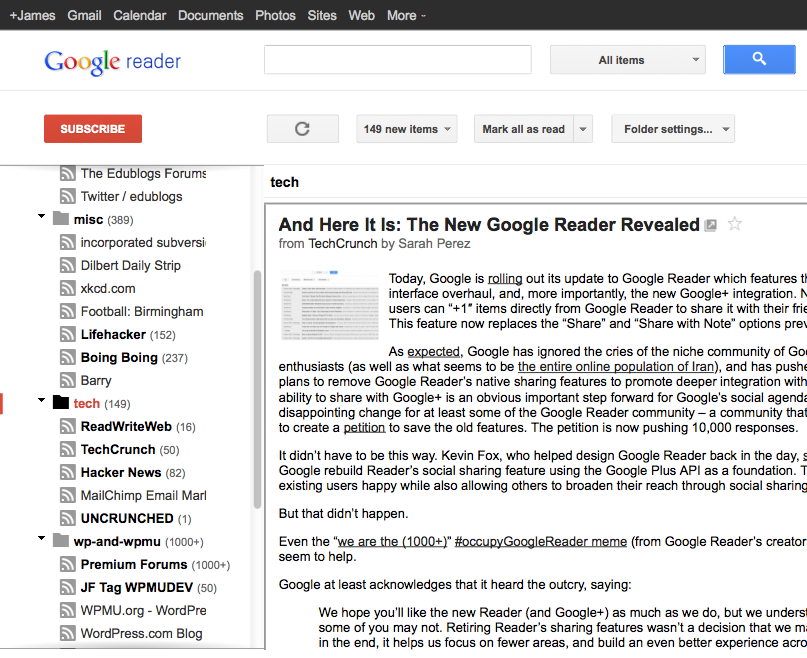The image size is (807, 658).
Task: Select the xkcd.com feed
Action: click(108, 288)
